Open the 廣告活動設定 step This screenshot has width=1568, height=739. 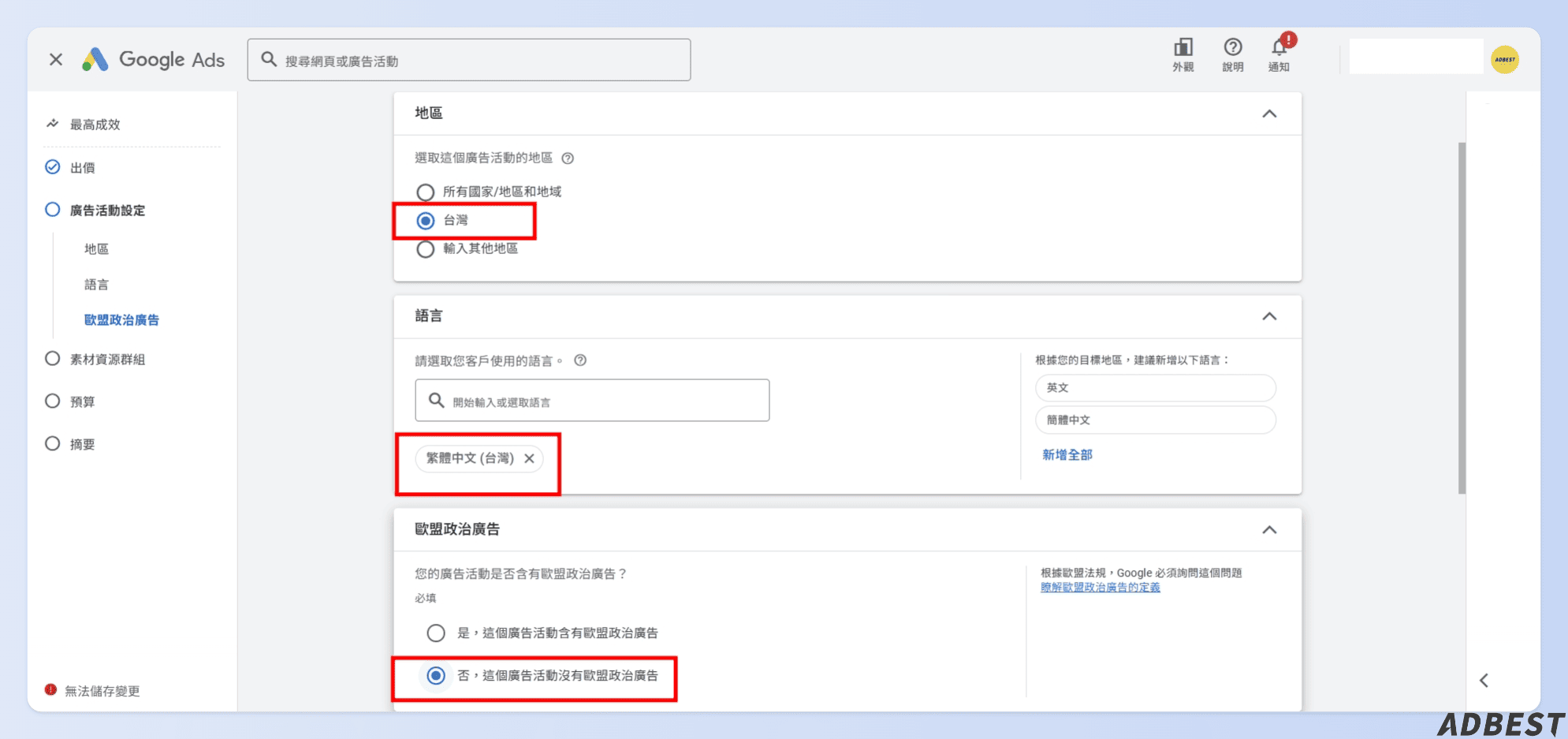pyautogui.click(x=107, y=211)
